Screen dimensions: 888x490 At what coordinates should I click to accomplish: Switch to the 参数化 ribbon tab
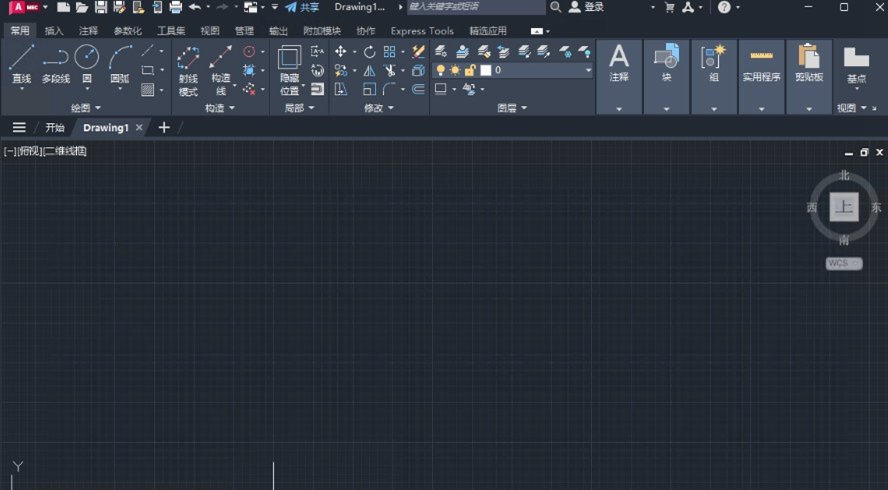click(x=127, y=31)
